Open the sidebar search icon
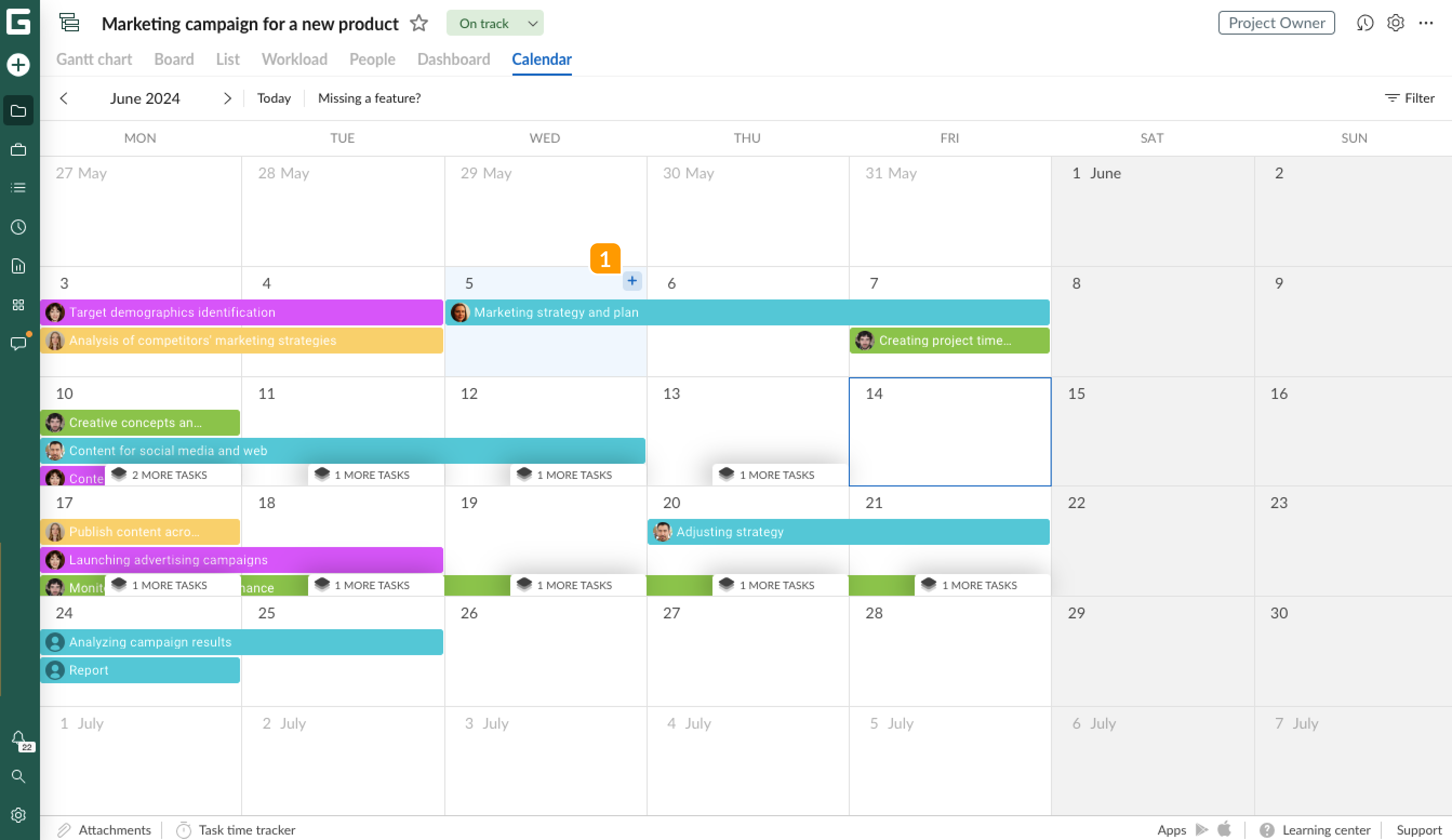The height and width of the screenshot is (840, 1452). [x=19, y=776]
